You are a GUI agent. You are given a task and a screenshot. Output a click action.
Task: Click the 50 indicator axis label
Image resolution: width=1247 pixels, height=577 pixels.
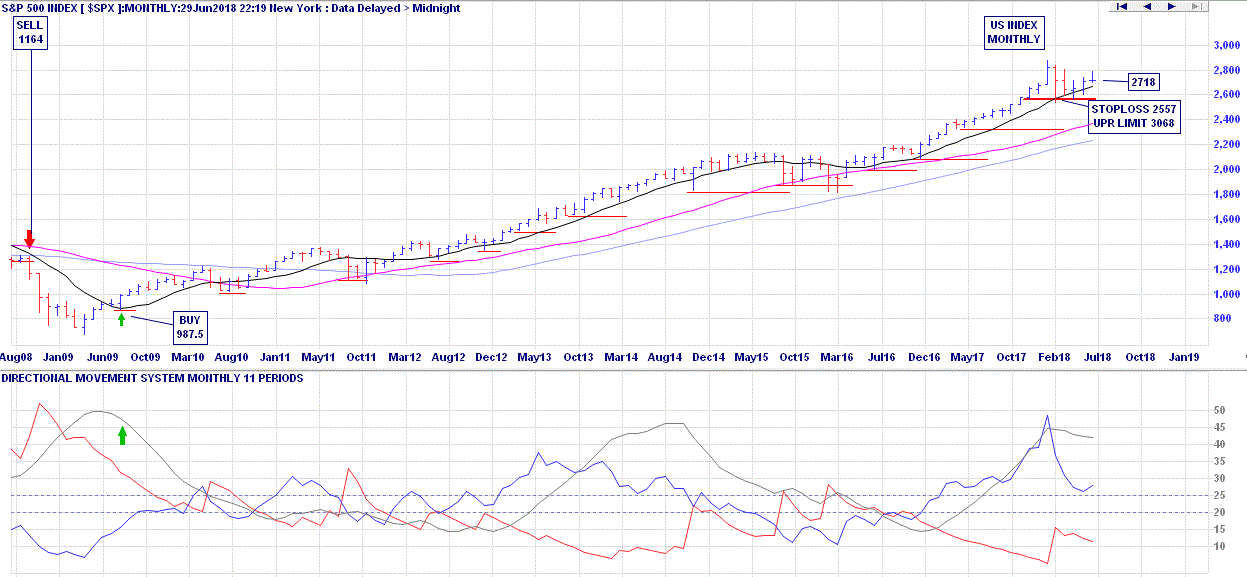point(1218,411)
